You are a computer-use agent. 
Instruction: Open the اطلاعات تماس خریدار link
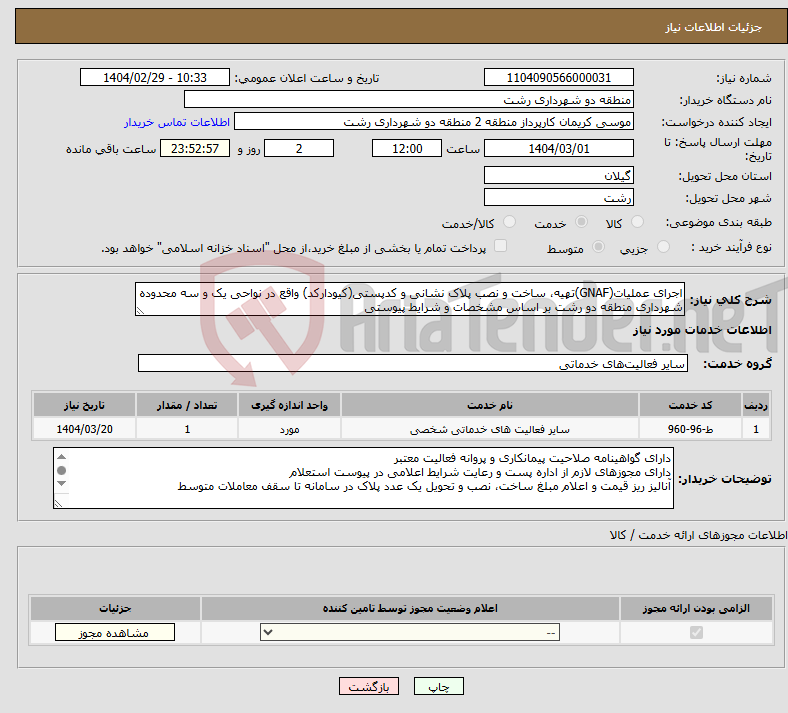click(177, 122)
